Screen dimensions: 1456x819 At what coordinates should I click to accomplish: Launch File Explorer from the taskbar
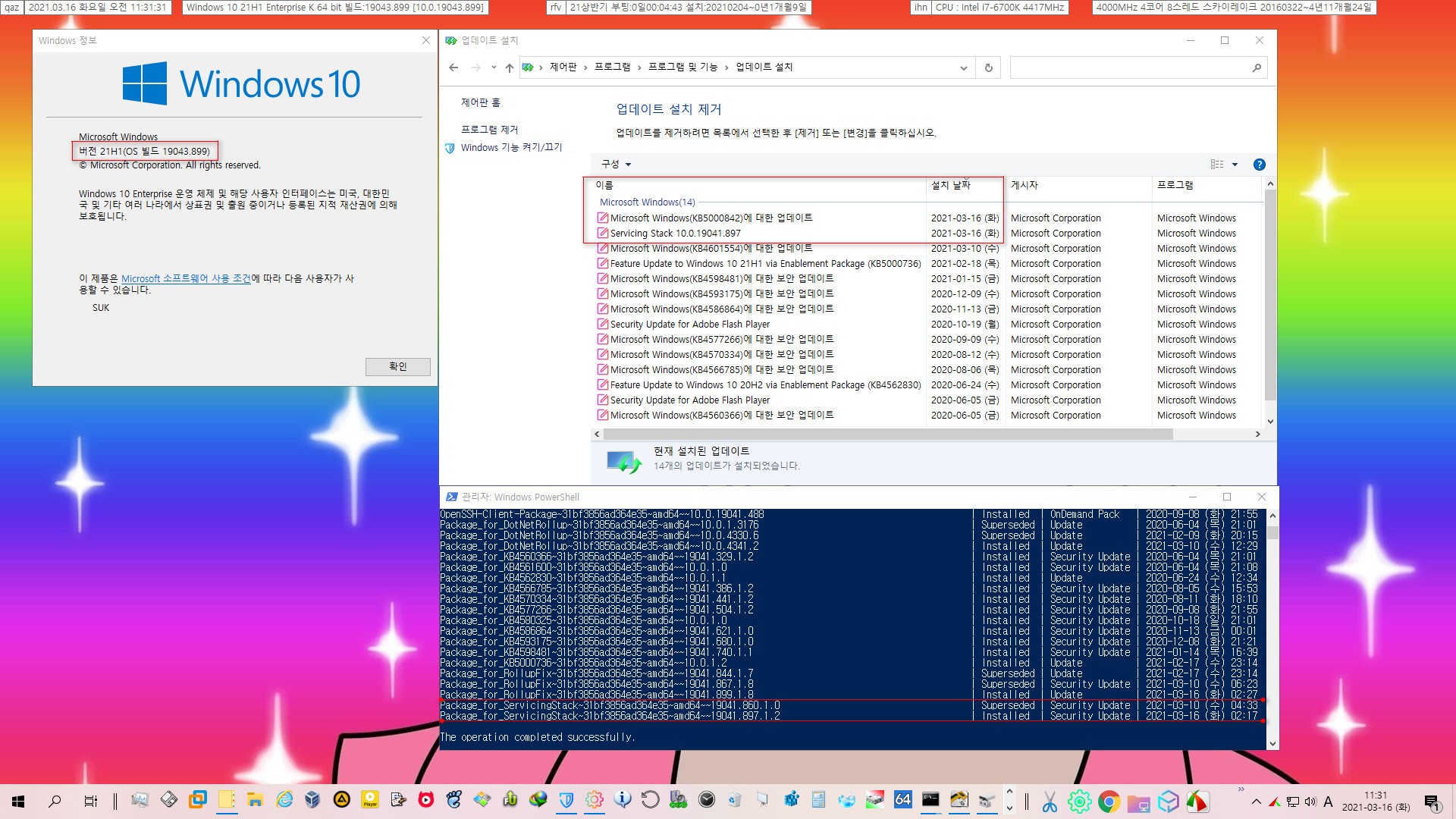pos(255,800)
